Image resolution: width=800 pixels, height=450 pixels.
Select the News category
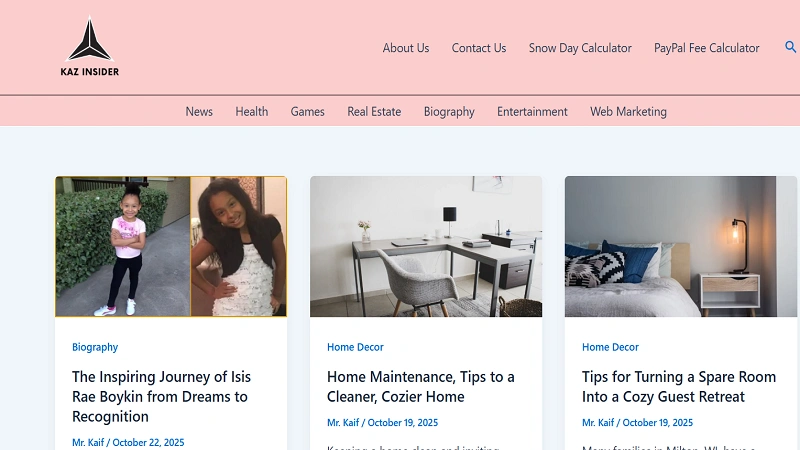coord(199,112)
